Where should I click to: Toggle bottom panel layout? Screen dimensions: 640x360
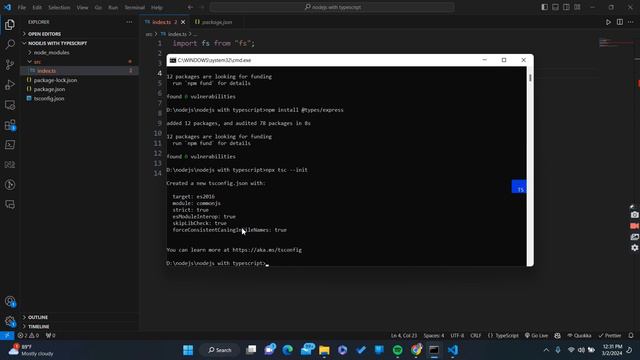(x=556, y=7)
